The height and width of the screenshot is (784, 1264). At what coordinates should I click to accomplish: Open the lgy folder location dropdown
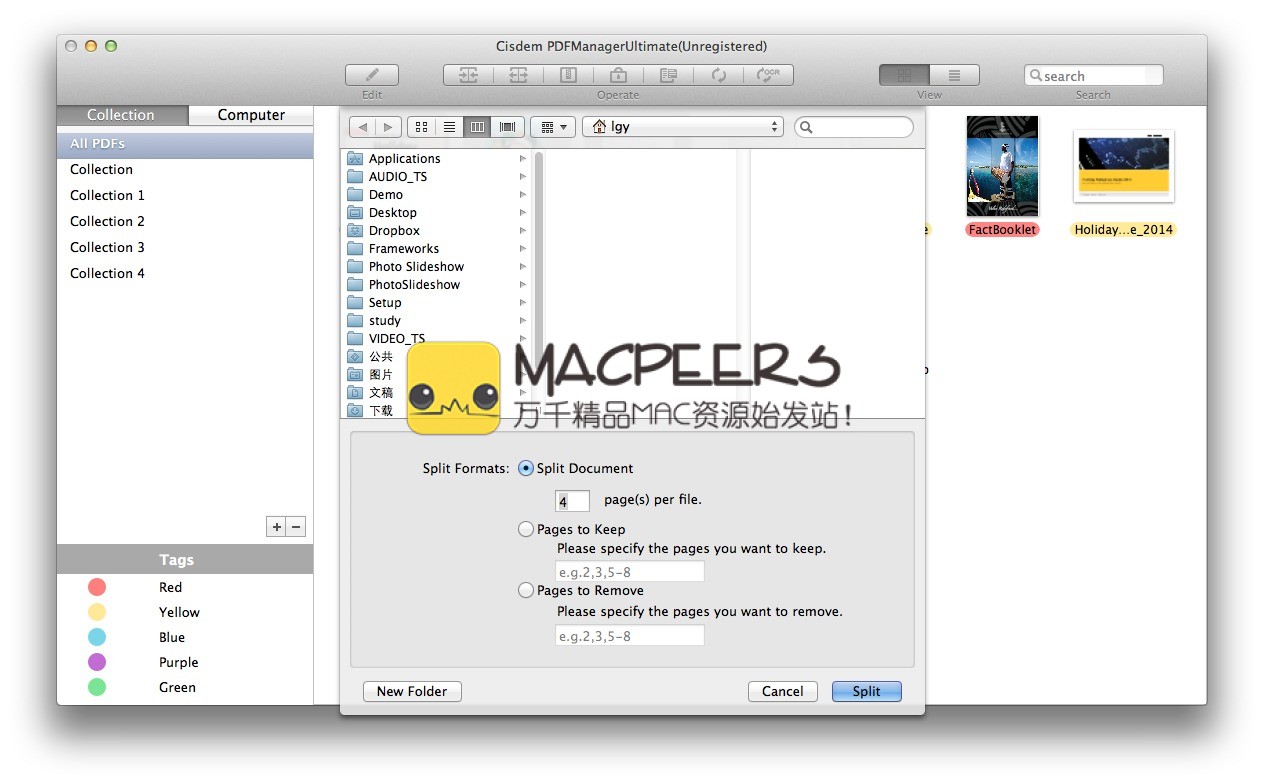(685, 127)
